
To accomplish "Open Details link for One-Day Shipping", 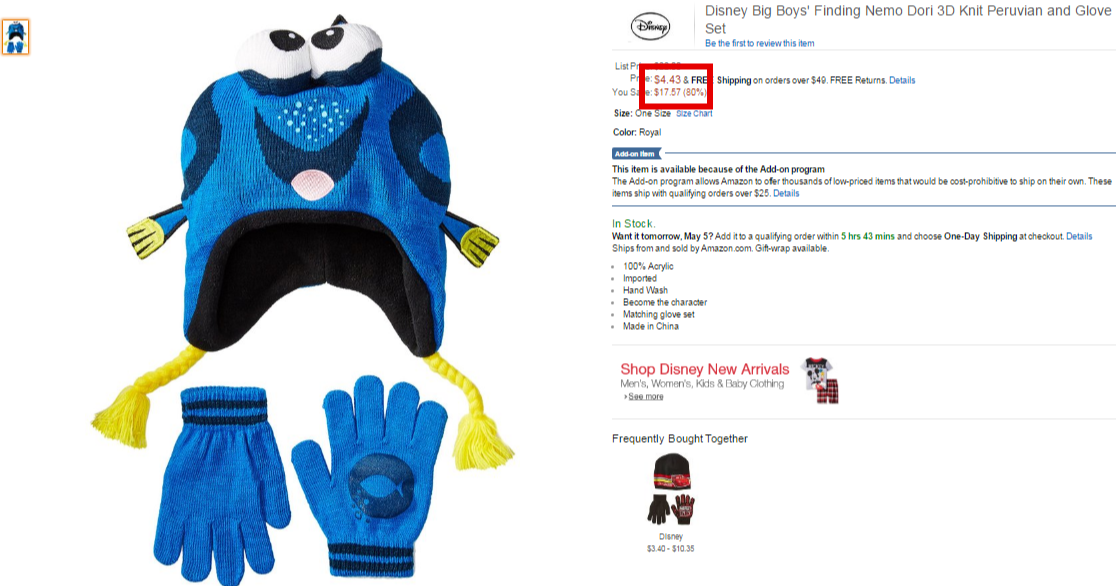I will tap(1079, 236).
